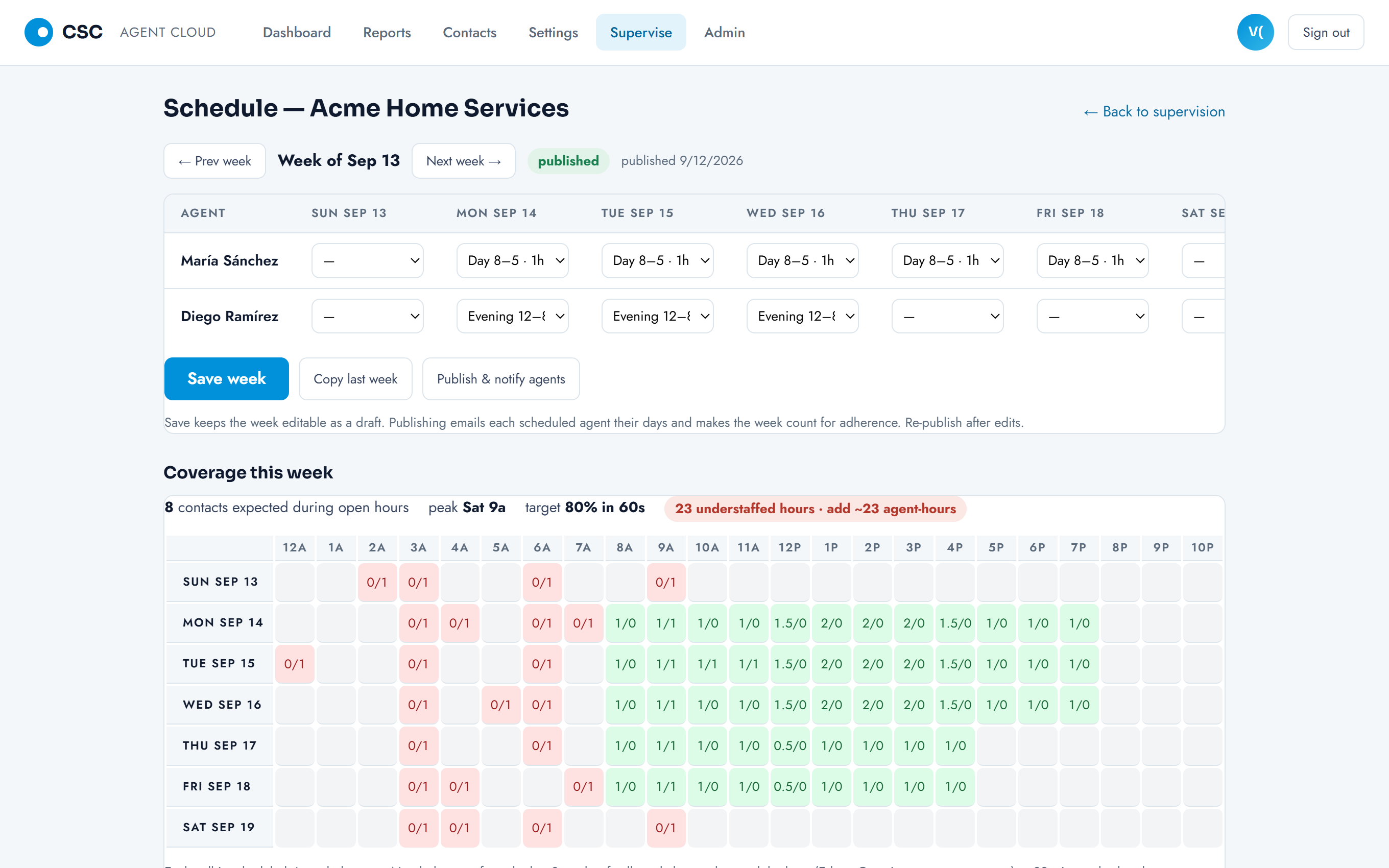Open the user avatar menu
This screenshot has width=1389, height=868.
point(1255,32)
